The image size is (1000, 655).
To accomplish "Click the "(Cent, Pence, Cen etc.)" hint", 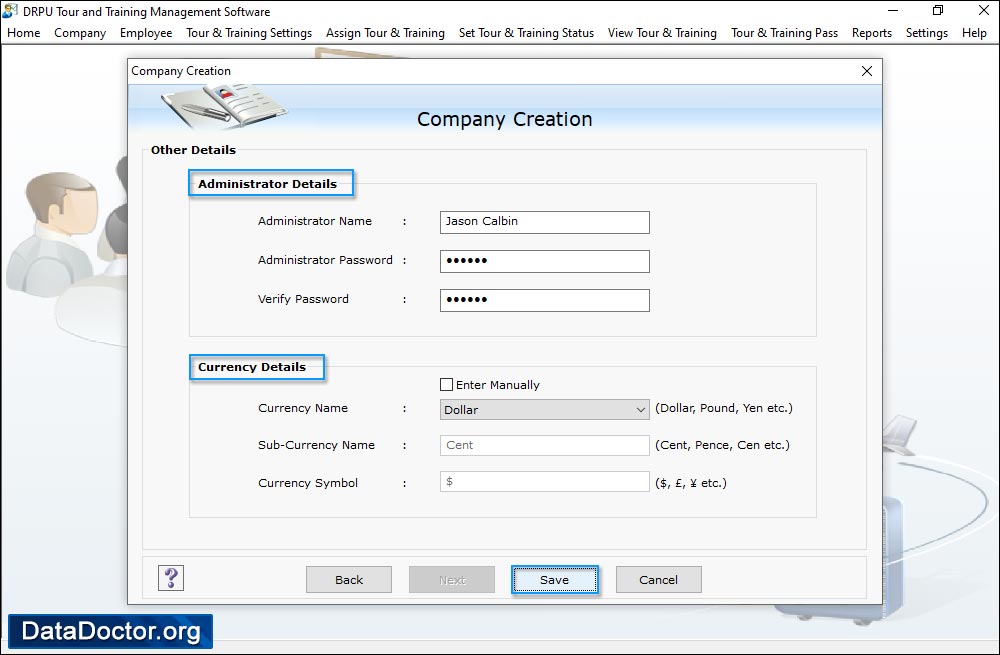I will (x=723, y=445).
